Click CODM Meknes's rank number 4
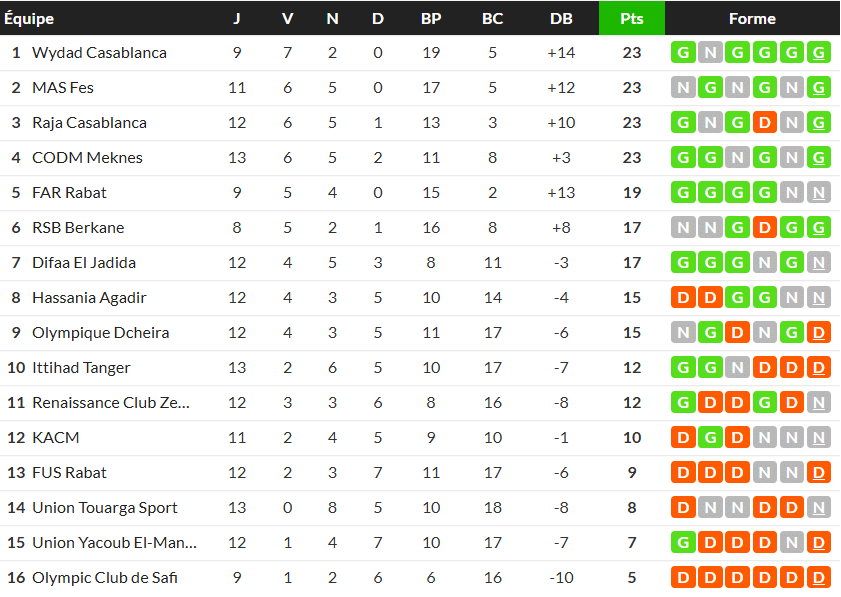Viewport: 841px width, 597px height. tap(16, 158)
